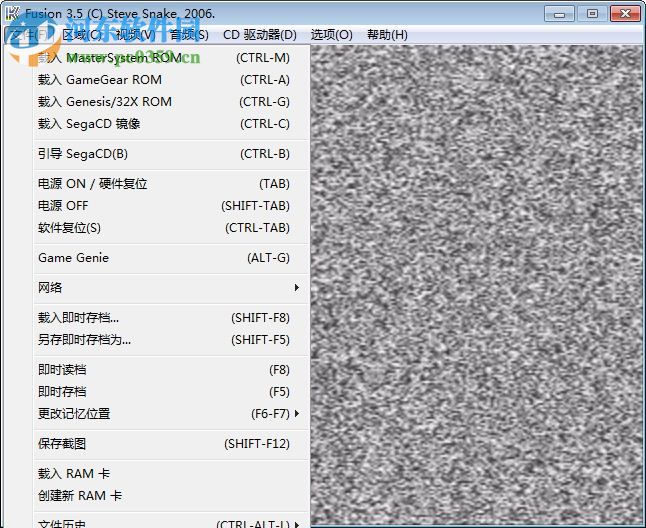
Task: Choose 载入 MasterSystem ROM
Action: (x=171, y=58)
